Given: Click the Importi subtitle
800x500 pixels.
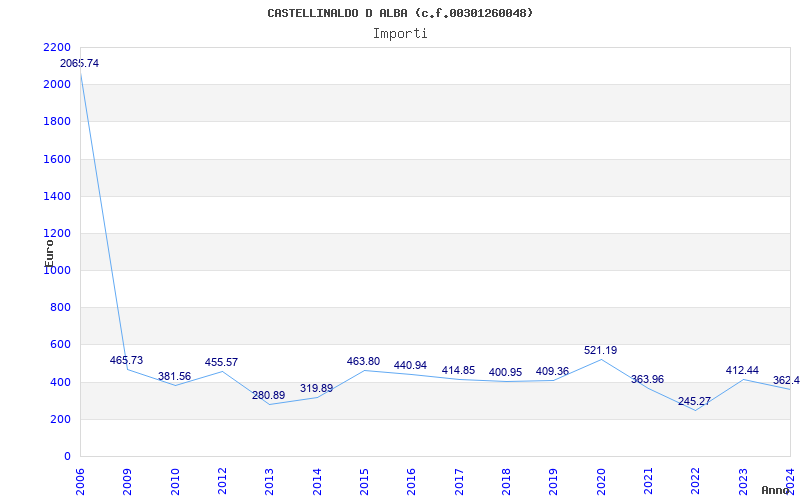Looking at the screenshot, I should 400,33.
